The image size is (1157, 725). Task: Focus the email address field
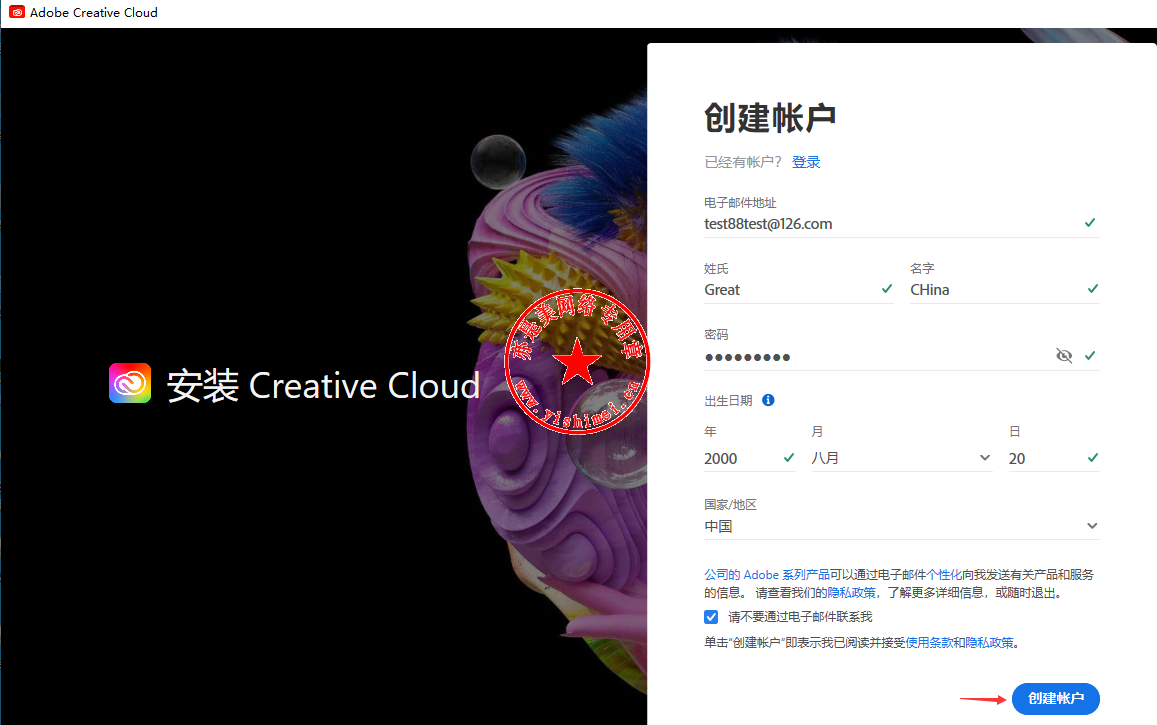(901, 223)
